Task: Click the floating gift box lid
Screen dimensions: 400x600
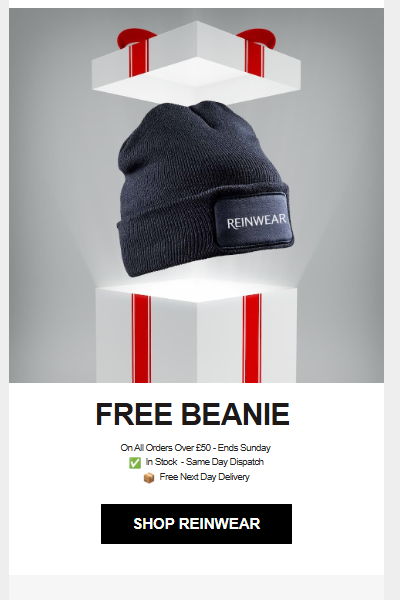Action: (196, 63)
